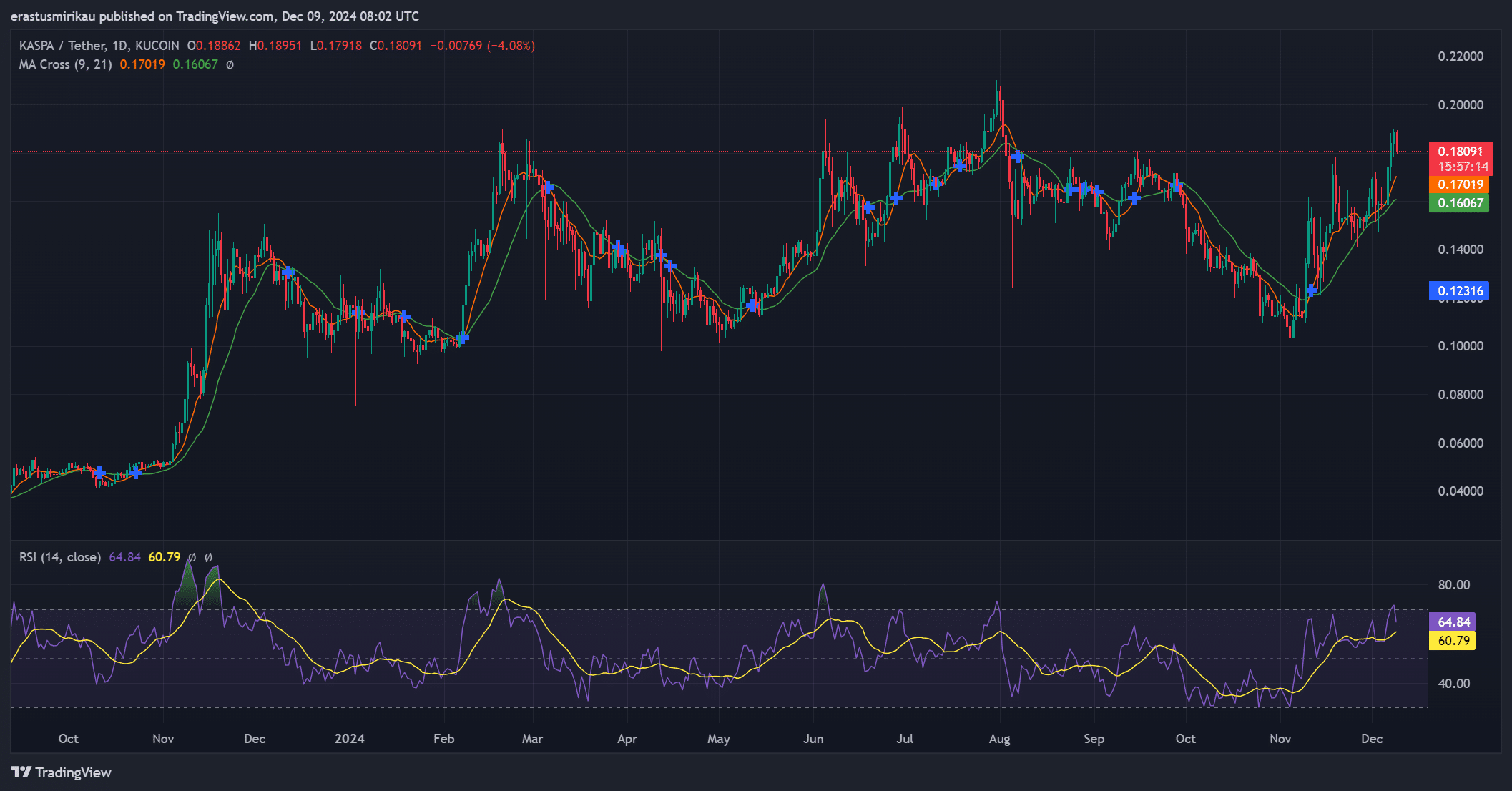Click the Jul label on time axis
This screenshot has height=791, width=1512.
[x=905, y=739]
